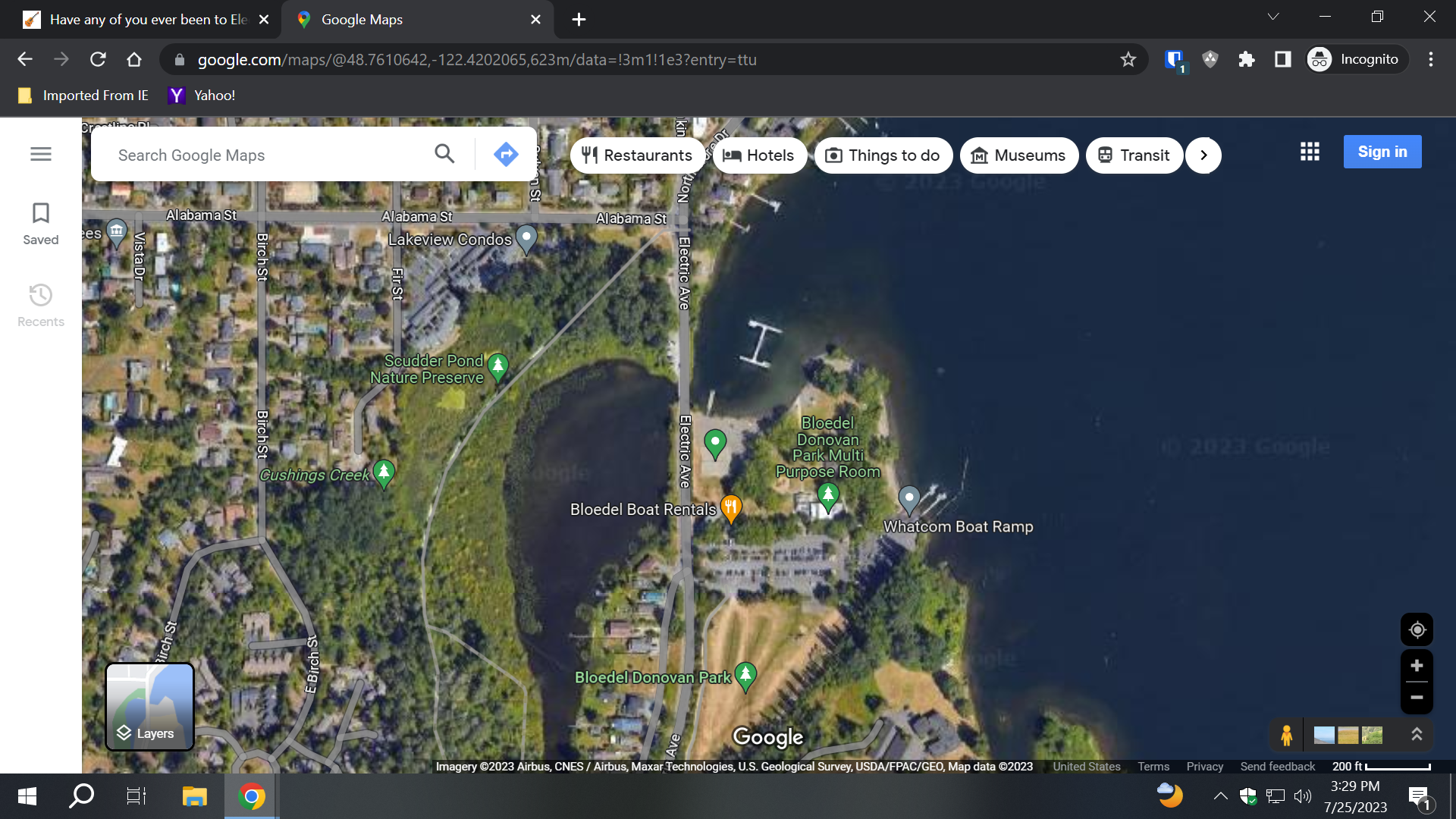The image size is (1456, 819).
Task: Select the Things to do chip
Action: tap(883, 155)
